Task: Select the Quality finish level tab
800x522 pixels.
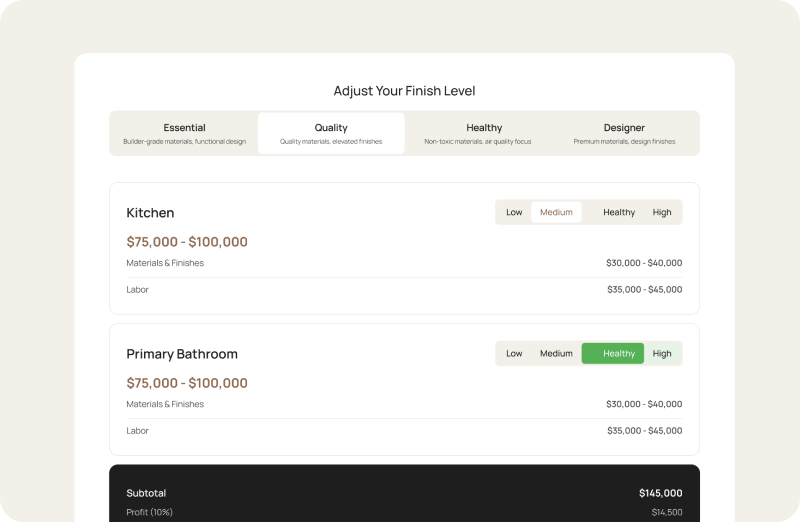Action: pos(331,133)
